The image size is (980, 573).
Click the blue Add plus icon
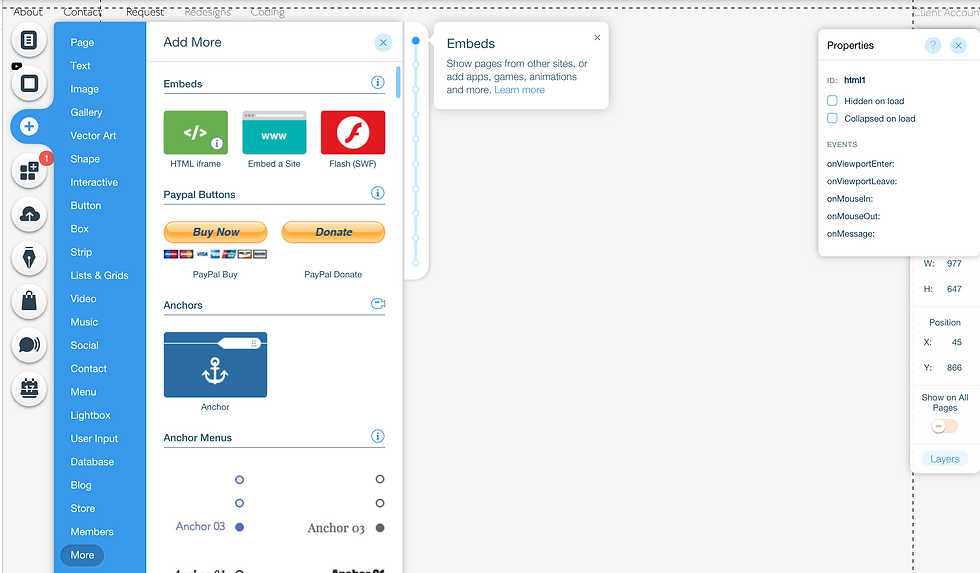(x=29, y=126)
